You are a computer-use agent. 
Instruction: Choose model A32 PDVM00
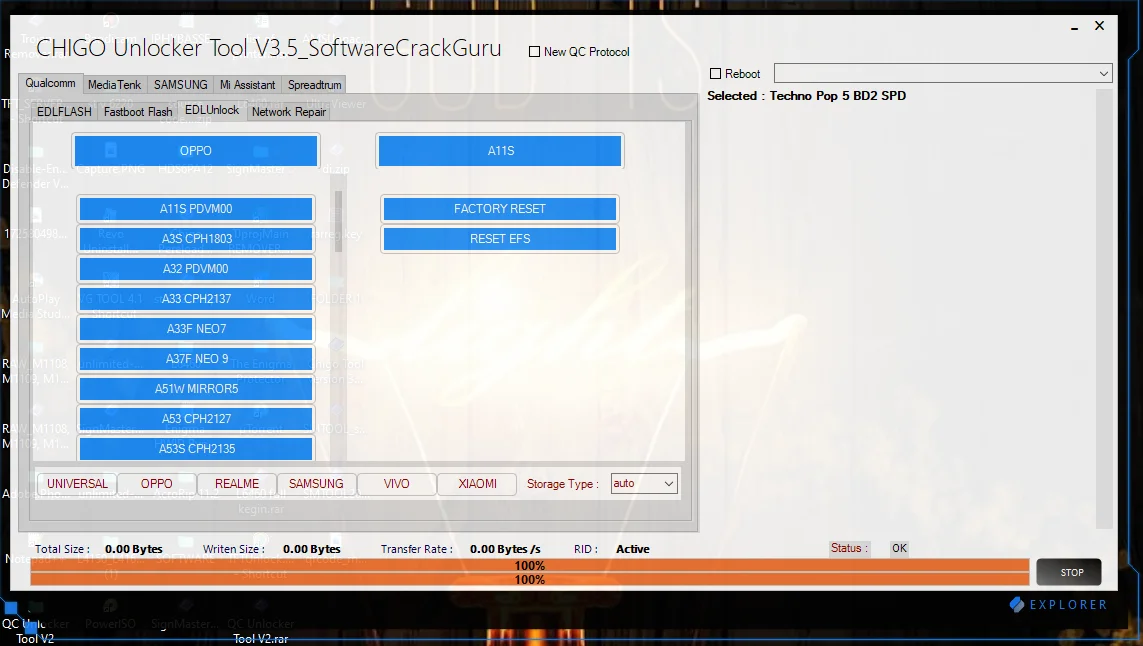tap(196, 268)
